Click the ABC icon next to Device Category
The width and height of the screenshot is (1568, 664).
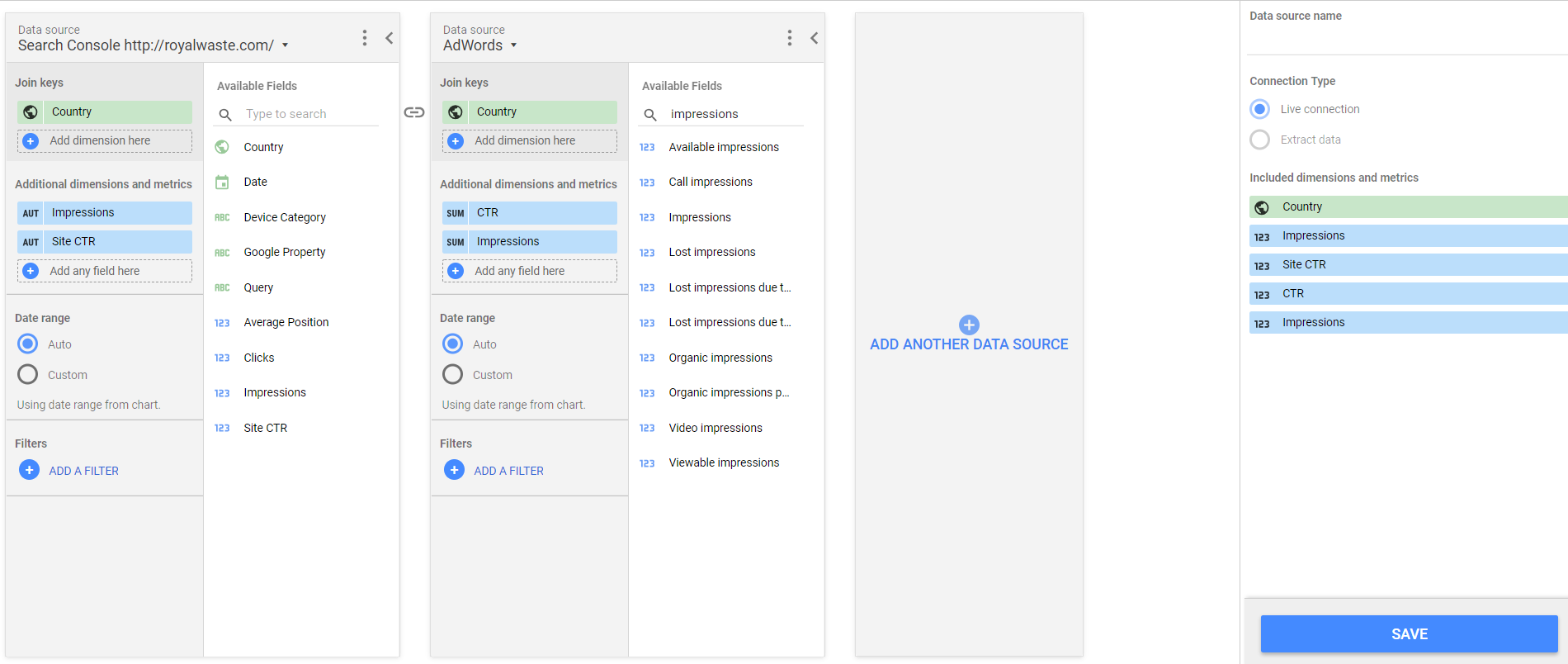click(222, 217)
